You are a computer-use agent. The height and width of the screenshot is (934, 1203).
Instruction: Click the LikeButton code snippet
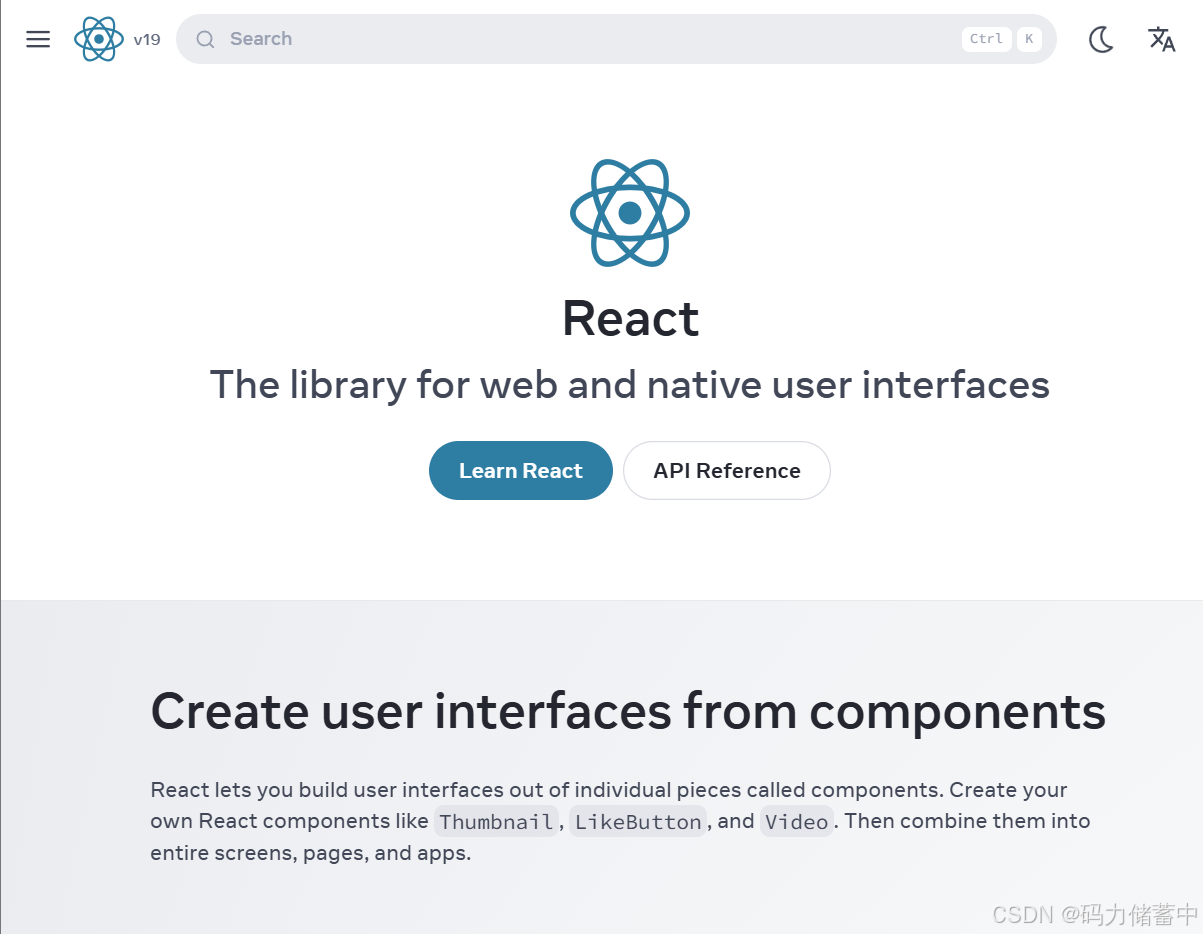pyautogui.click(x=638, y=822)
